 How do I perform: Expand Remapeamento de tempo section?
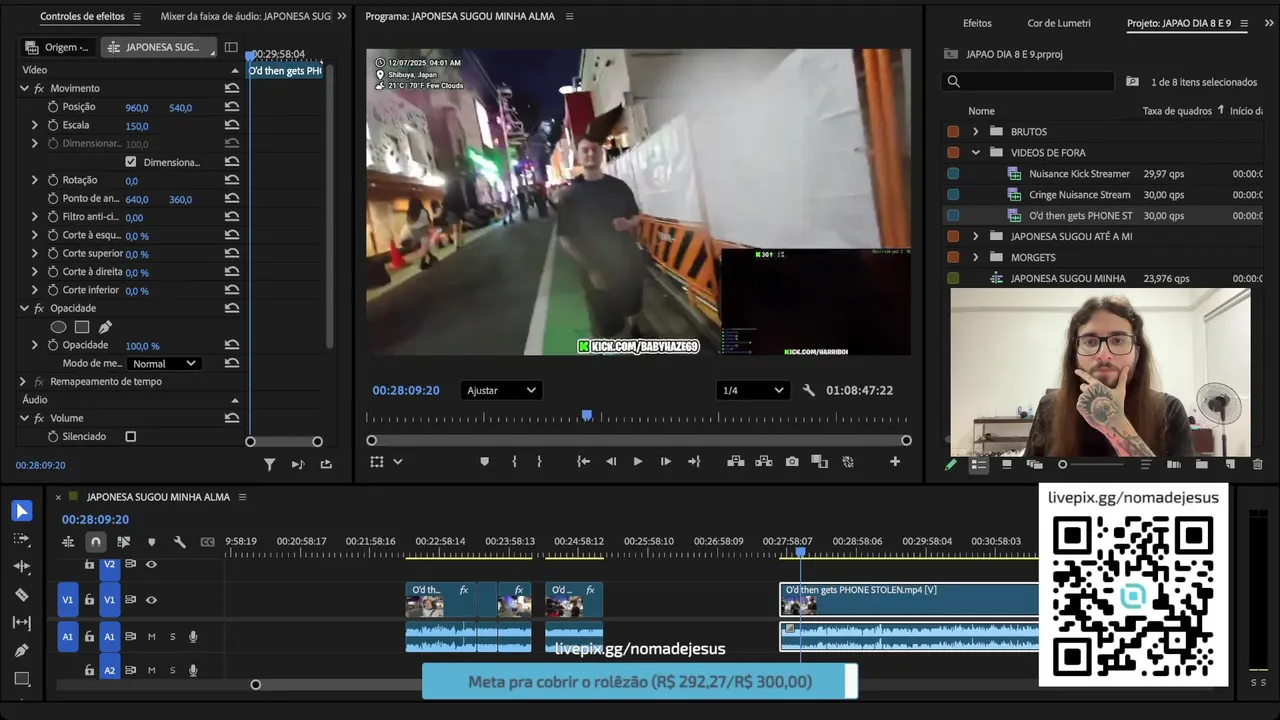click(x=23, y=382)
